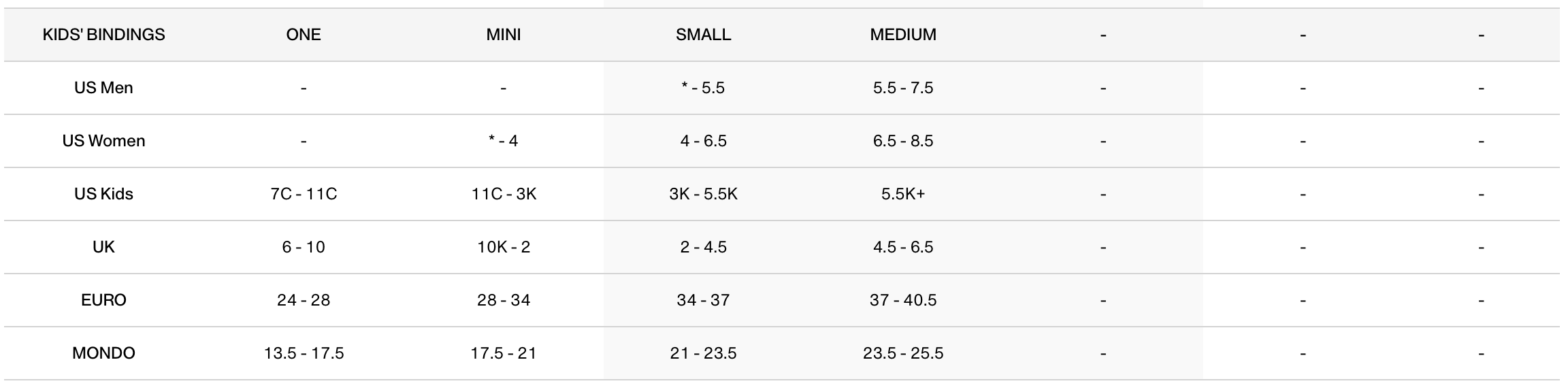Select the SMALL size column header
Viewport: 1568px width, 392px height.
click(x=703, y=35)
